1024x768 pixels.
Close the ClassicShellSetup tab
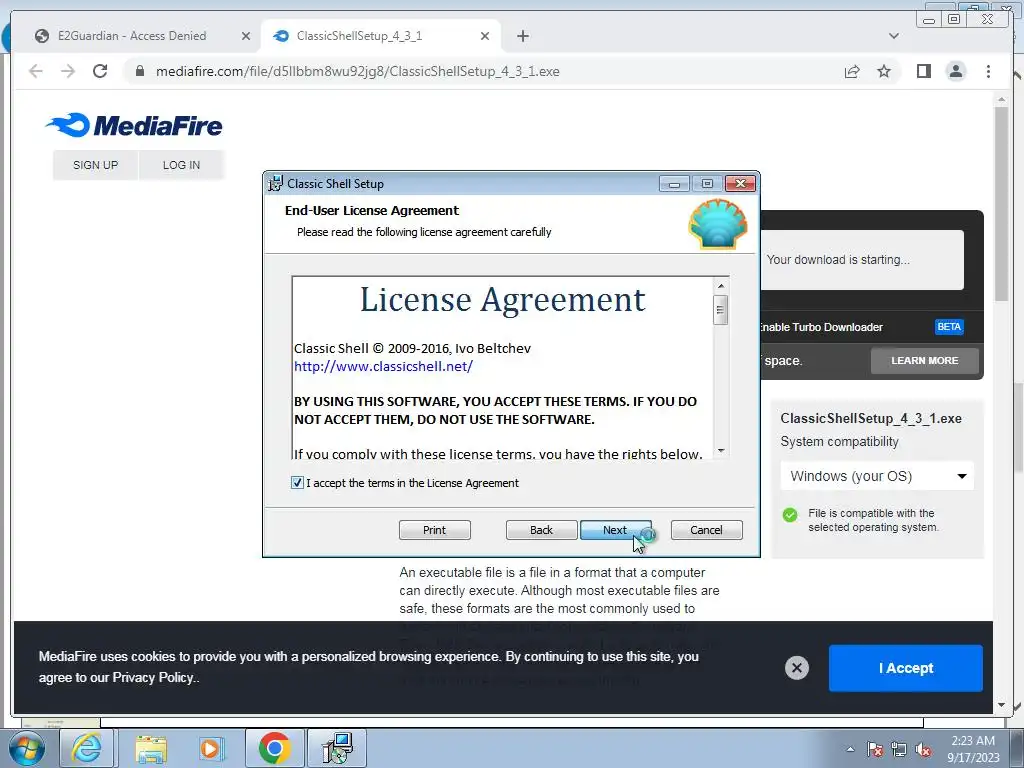click(485, 36)
